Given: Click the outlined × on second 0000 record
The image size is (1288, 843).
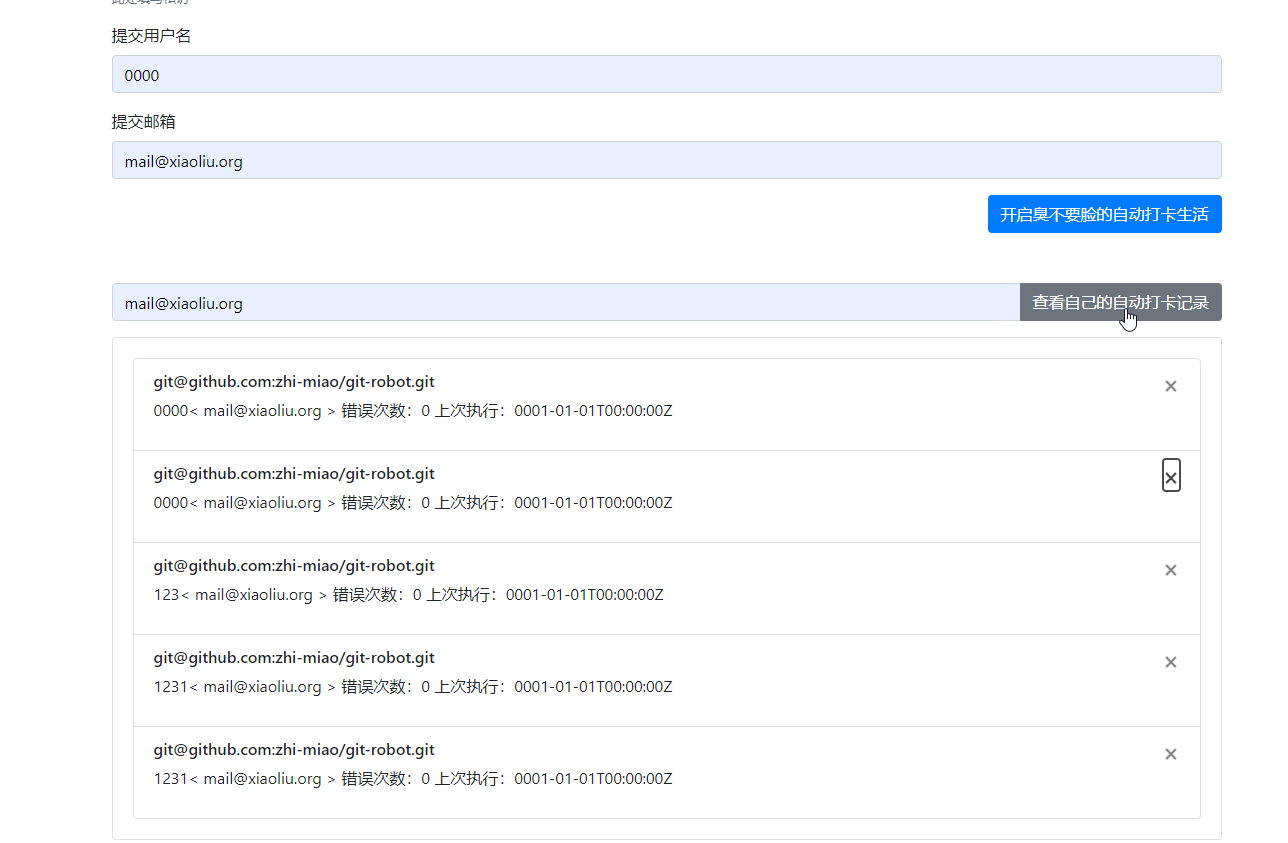Looking at the screenshot, I should click(x=1171, y=476).
